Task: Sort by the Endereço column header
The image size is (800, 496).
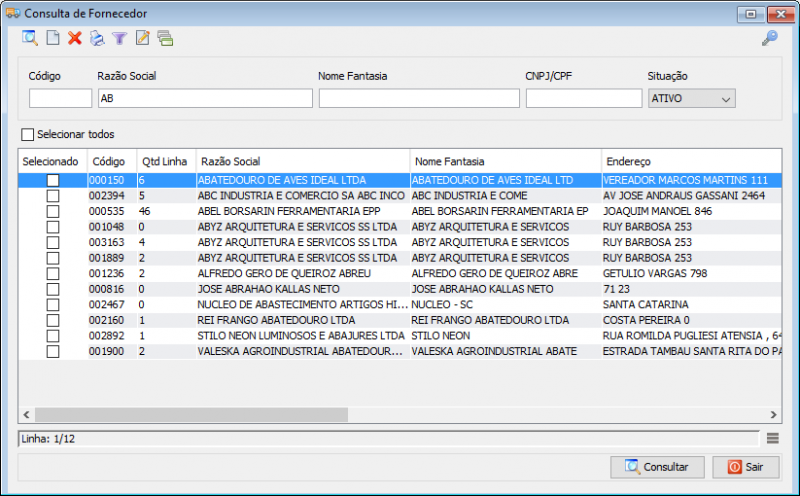Action: (x=691, y=162)
